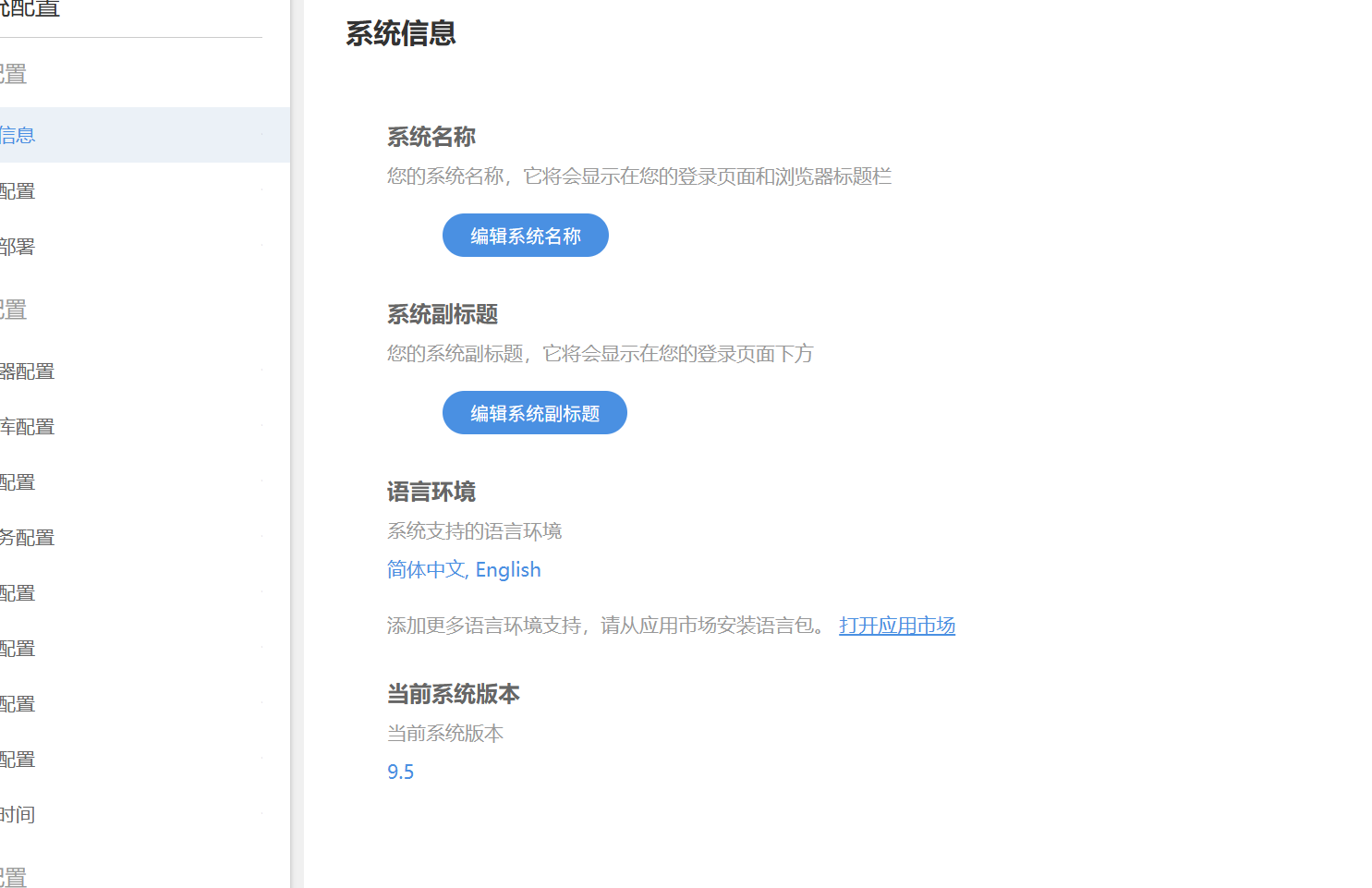
Task: Click the 系统信息 page heading
Action: coord(400,33)
